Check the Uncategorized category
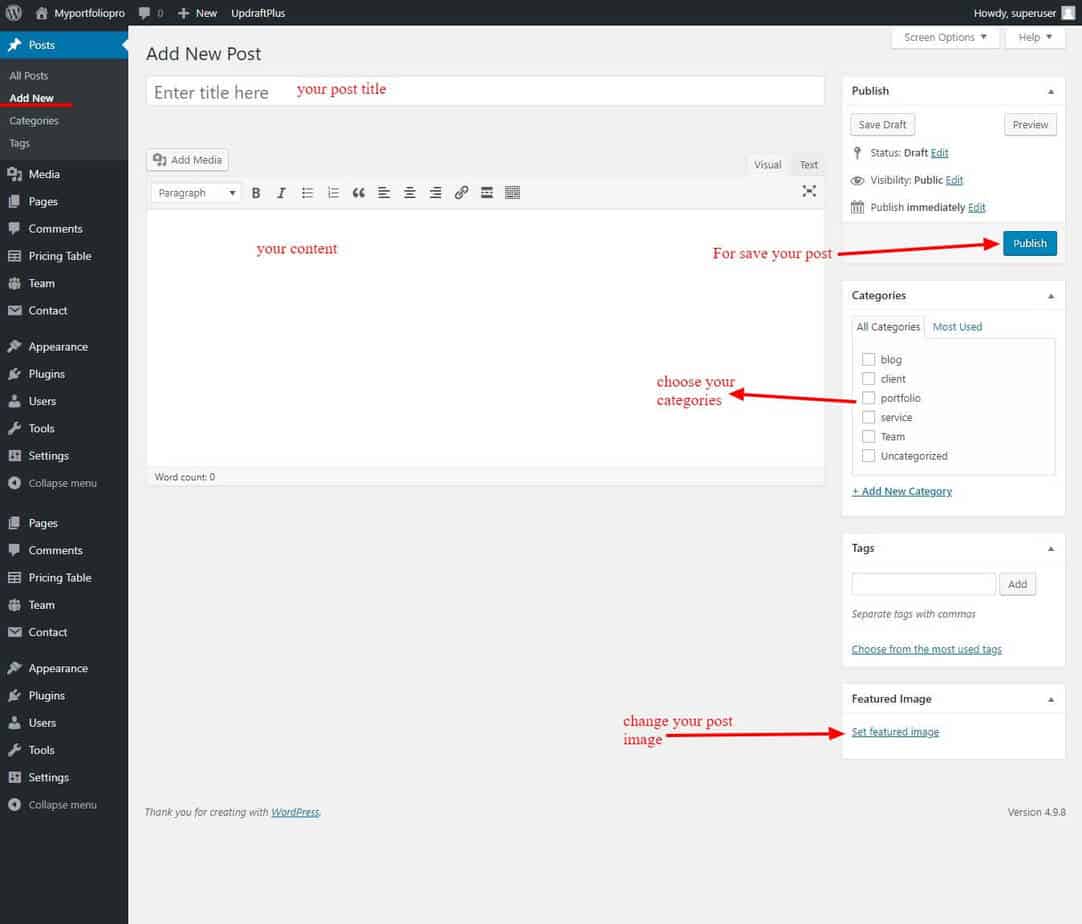This screenshot has width=1082, height=924. click(x=869, y=456)
